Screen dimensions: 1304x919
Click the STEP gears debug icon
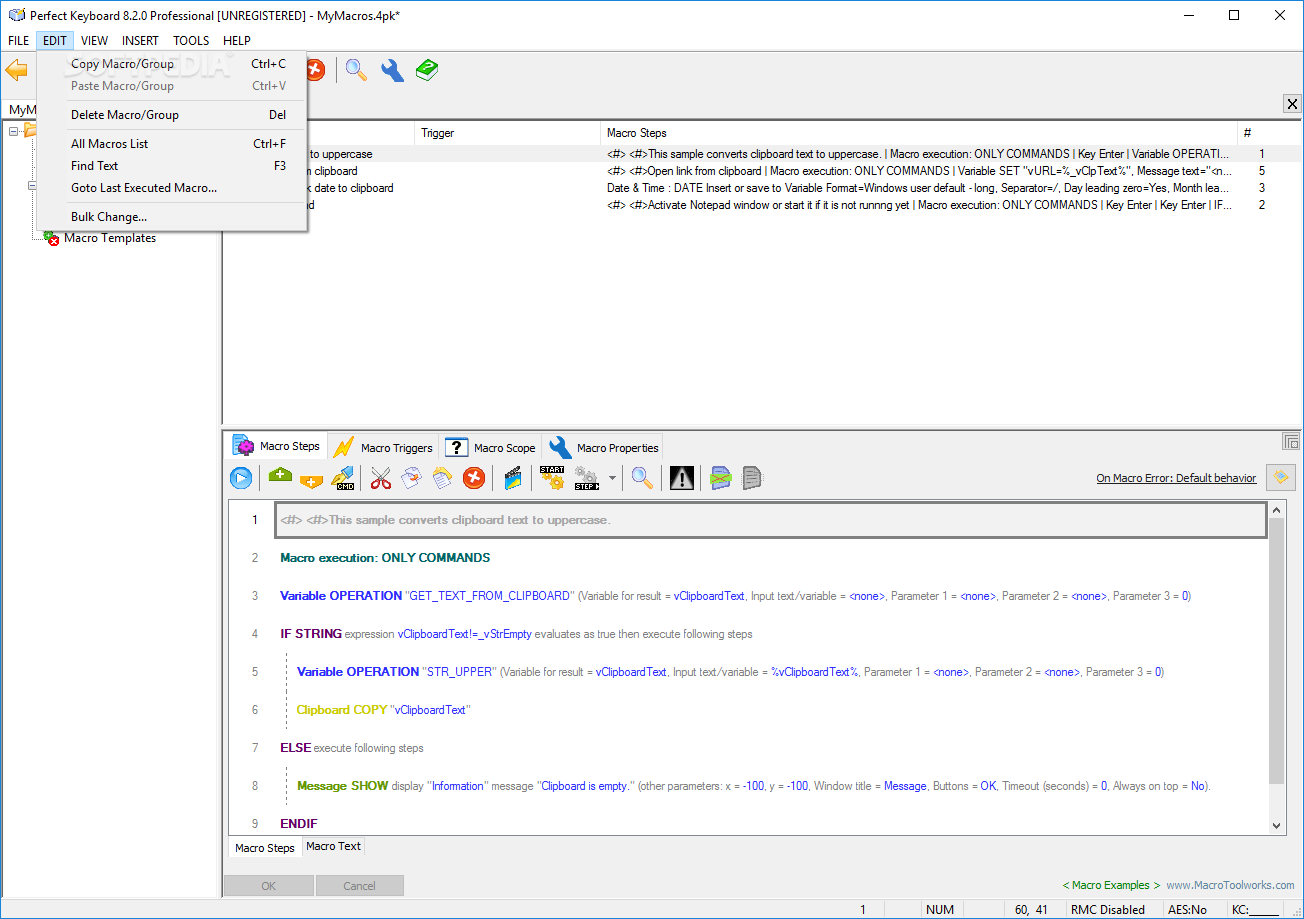[x=586, y=478]
